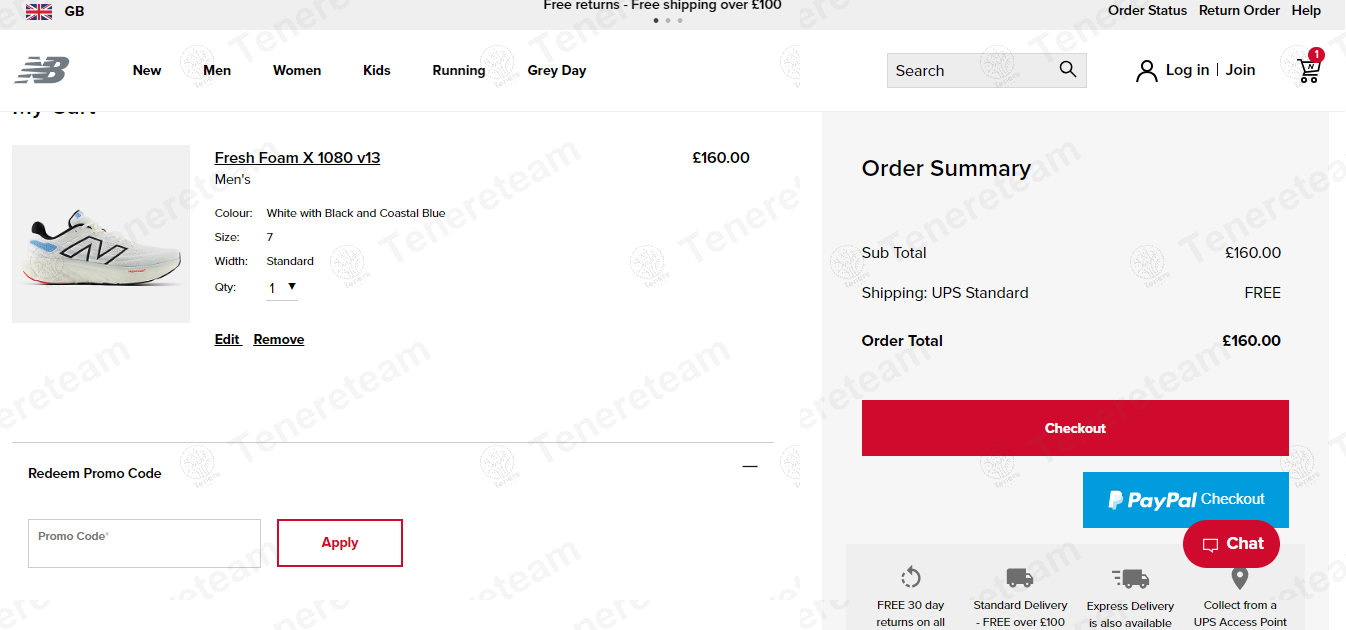1346x630 pixels.
Task: Click the New Balance logo
Action: click(x=42, y=70)
